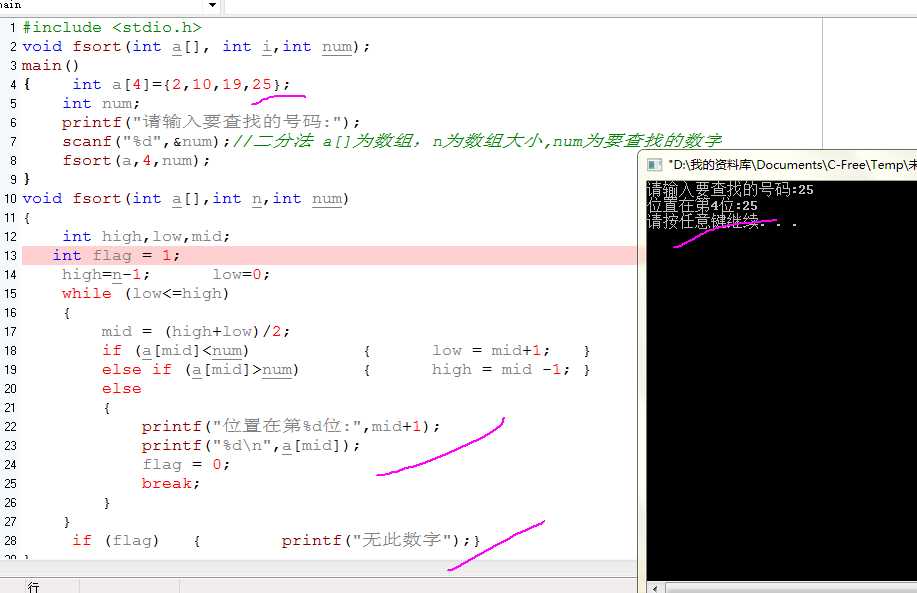
Task: Click the console's horizontal scrollbar track
Action: click(791, 588)
